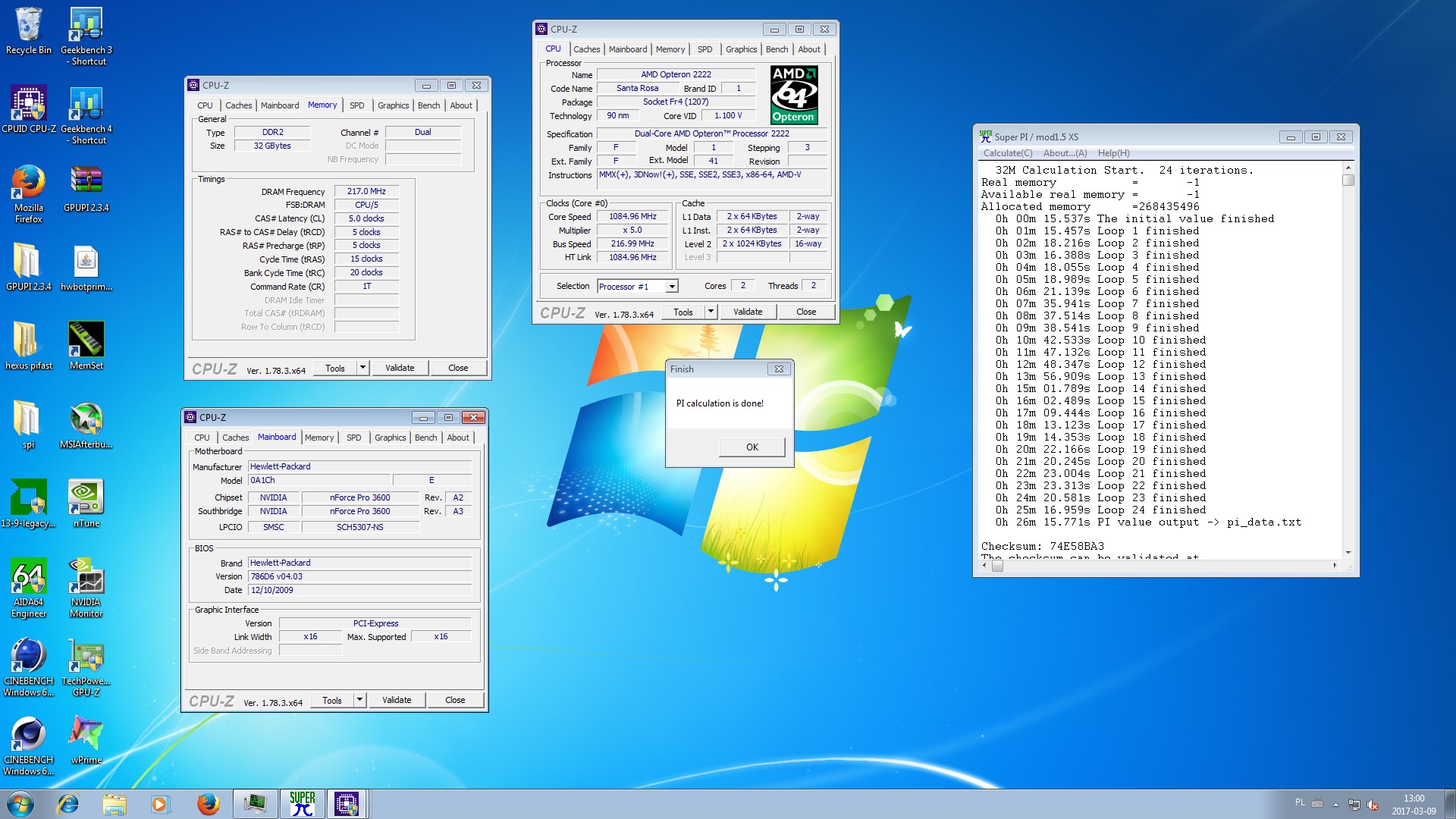
Task: Open Windows Media Player taskbar icon
Action: coord(160,804)
